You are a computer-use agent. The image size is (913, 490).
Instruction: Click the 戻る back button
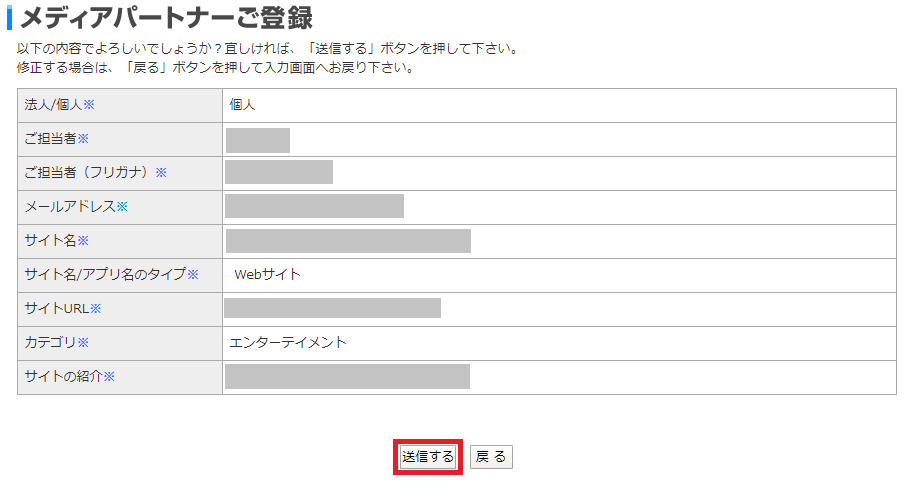(x=491, y=457)
